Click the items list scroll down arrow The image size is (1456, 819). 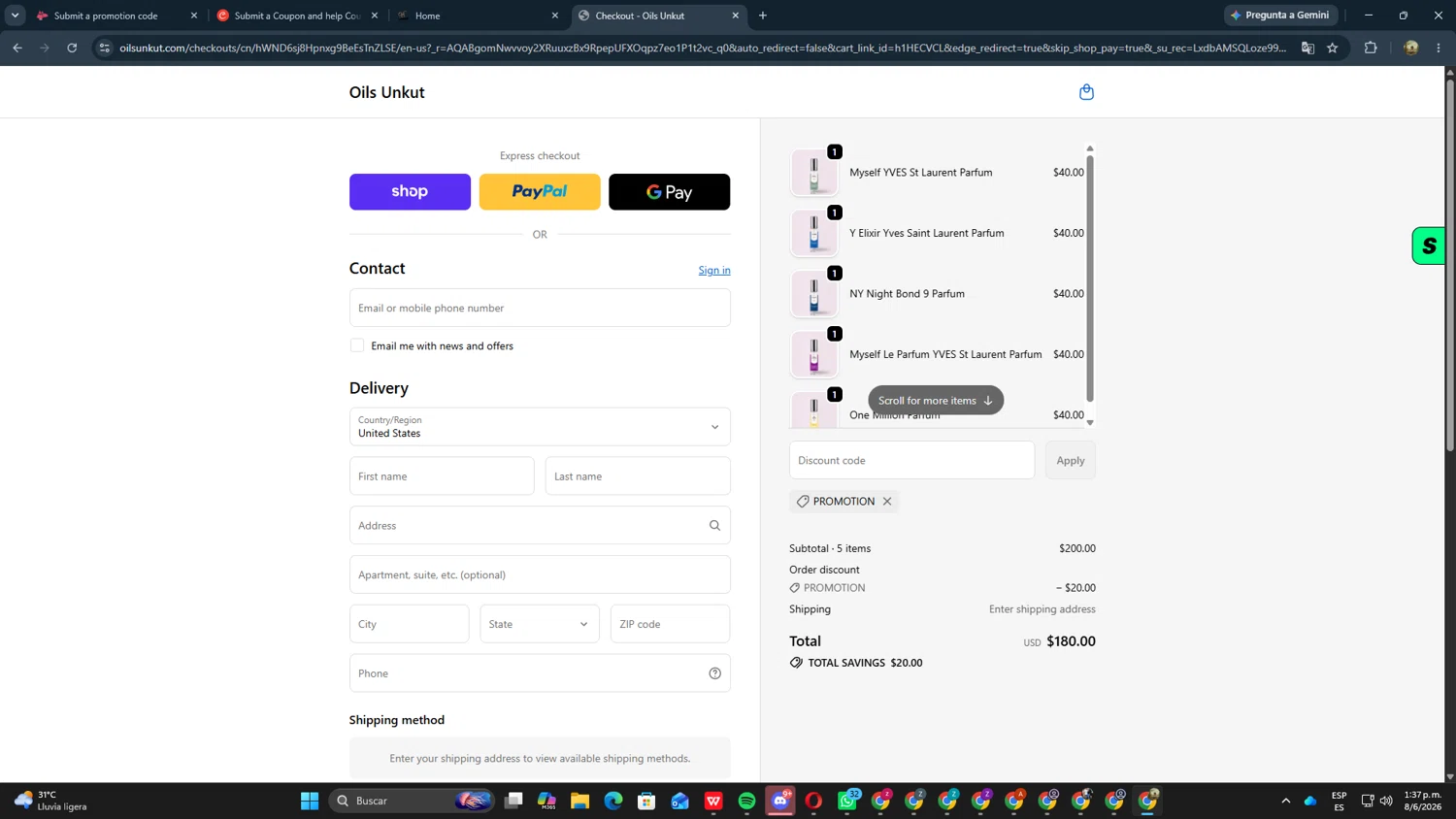tap(1090, 423)
